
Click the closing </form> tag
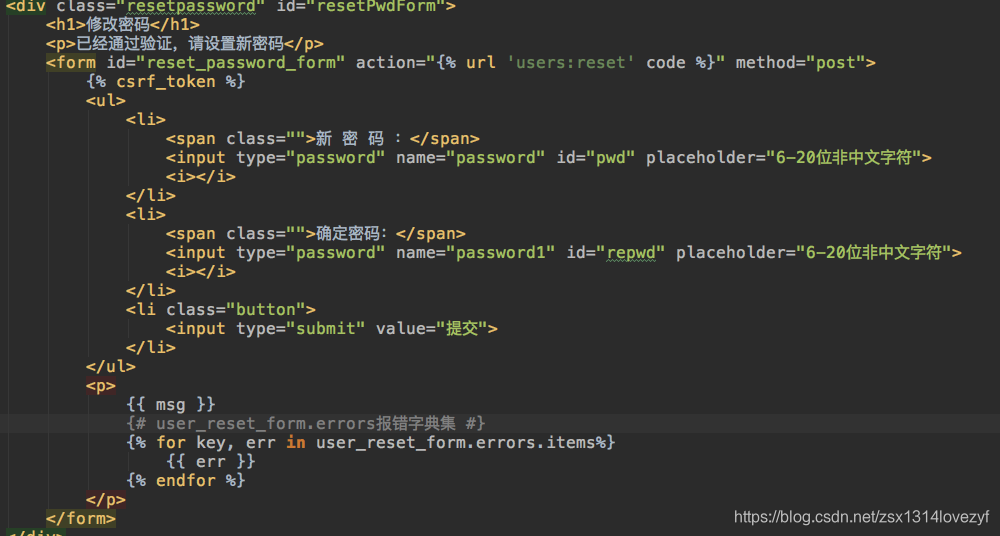point(81,518)
